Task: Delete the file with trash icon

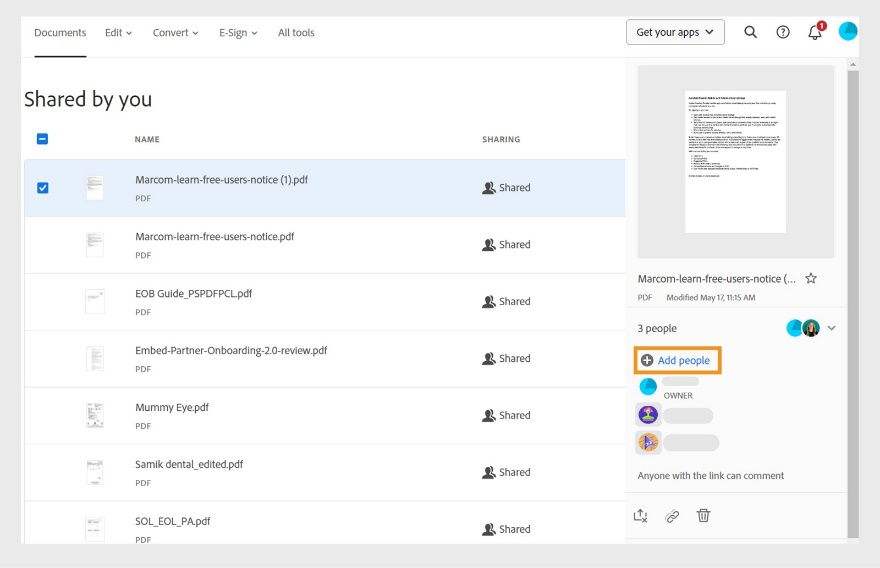Action: [703, 516]
